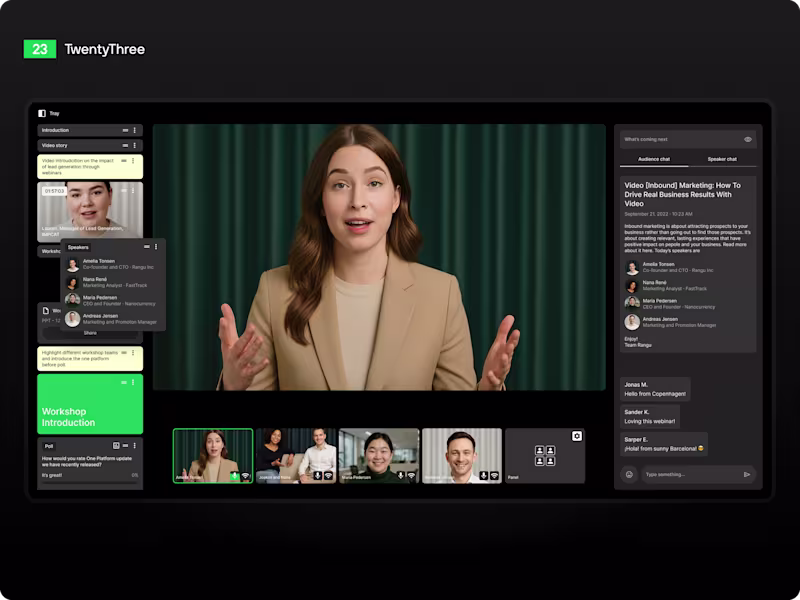Screen dimensions: 800x600
Task: Click Jonas M. Hello from Copenhagen message
Action: pyautogui.click(x=655, y=389)
